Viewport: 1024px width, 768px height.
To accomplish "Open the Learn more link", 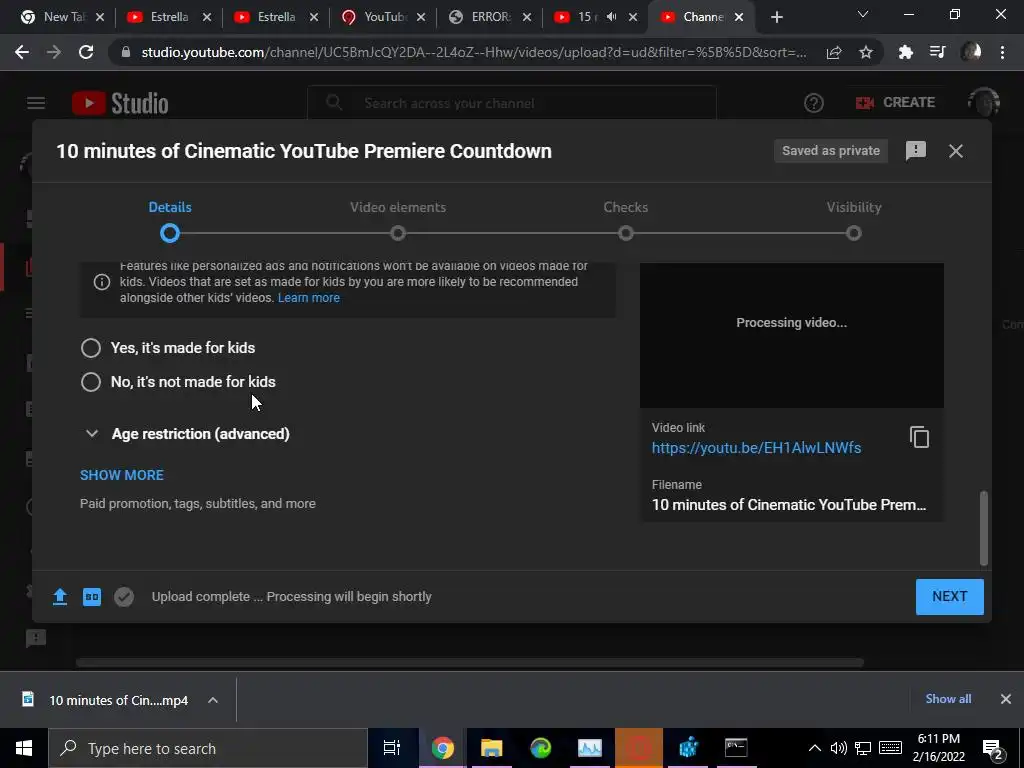I will (x=309, y=298).
